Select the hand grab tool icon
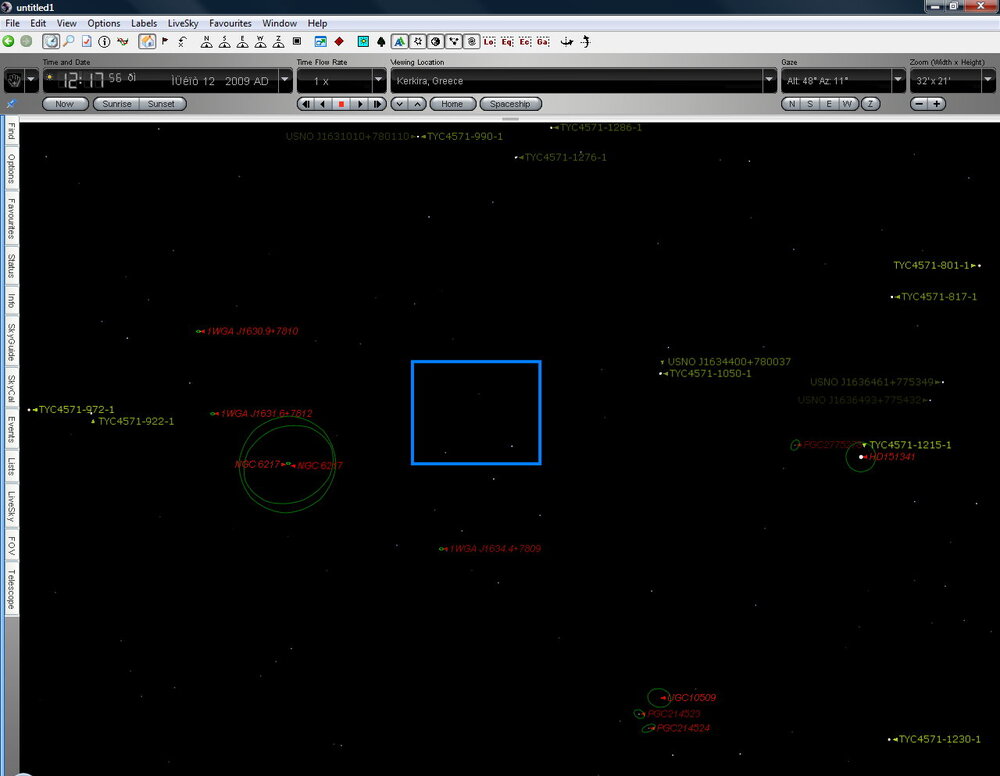 pyautogui.click(x=14, y=80)
